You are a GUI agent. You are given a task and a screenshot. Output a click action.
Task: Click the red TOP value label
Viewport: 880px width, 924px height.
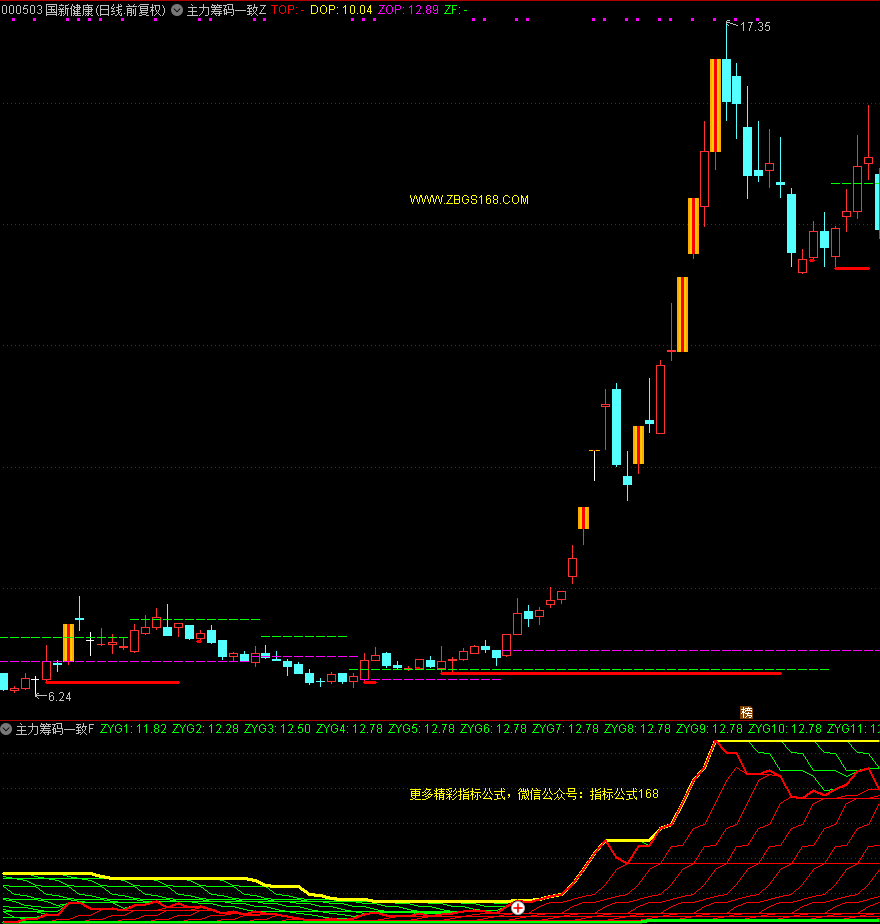287,10
